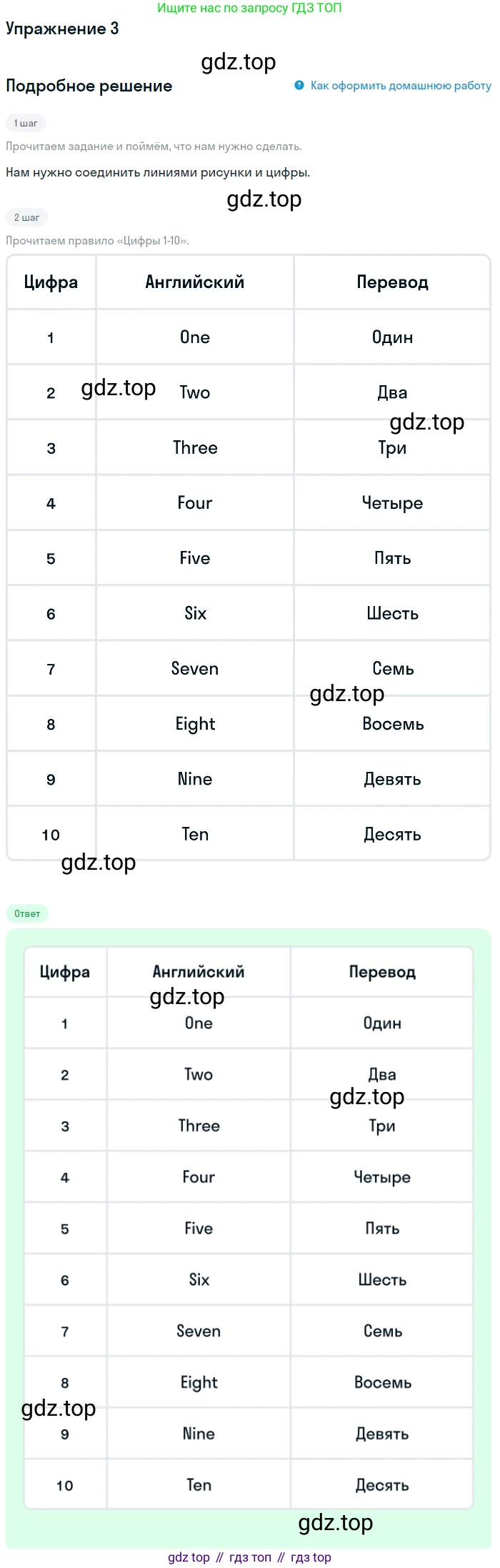
Task: Click the "Подробное решение" heading
Action: [89, 86]
